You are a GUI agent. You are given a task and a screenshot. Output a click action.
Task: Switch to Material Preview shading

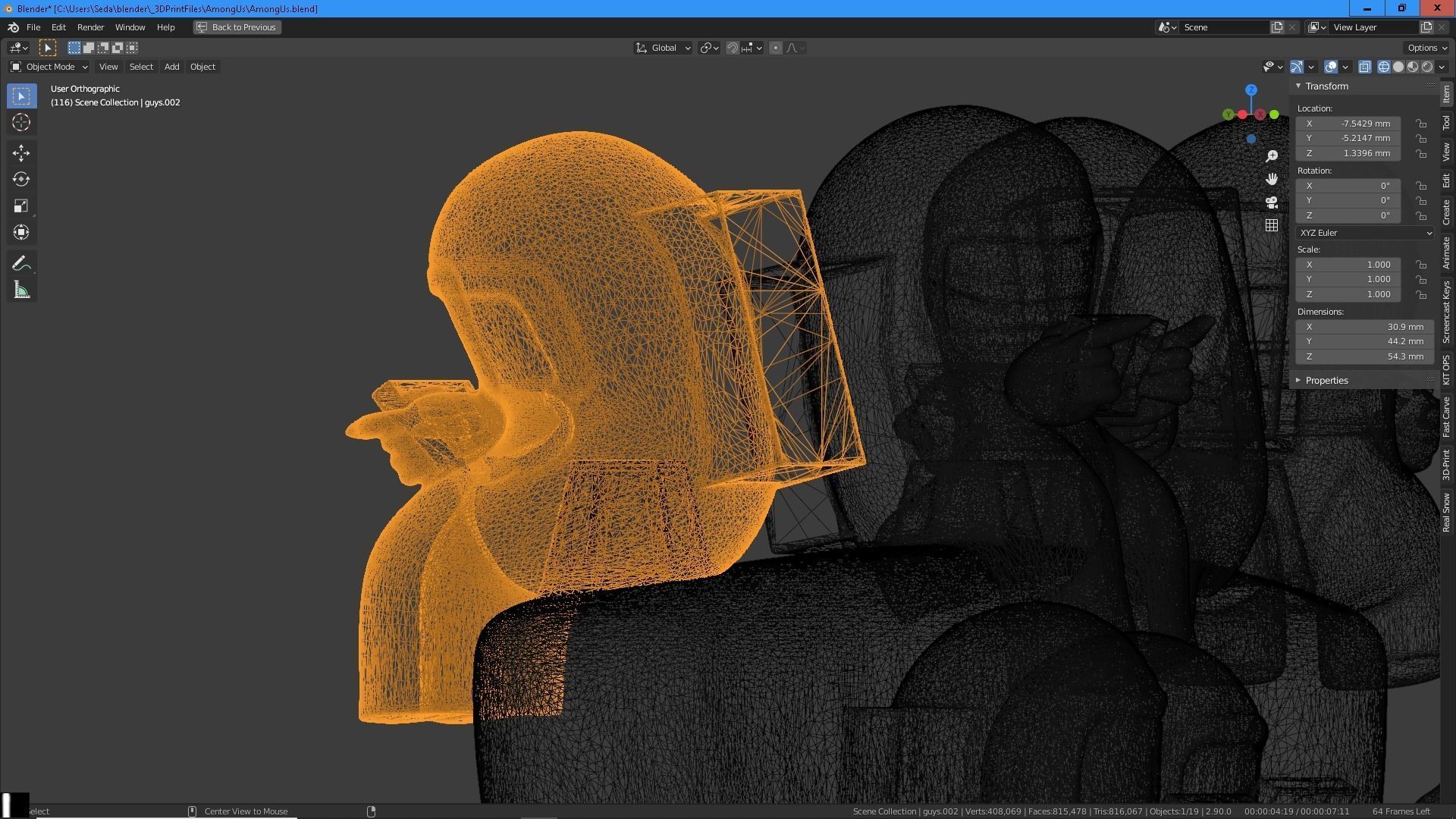click(x=1413, y=67)
